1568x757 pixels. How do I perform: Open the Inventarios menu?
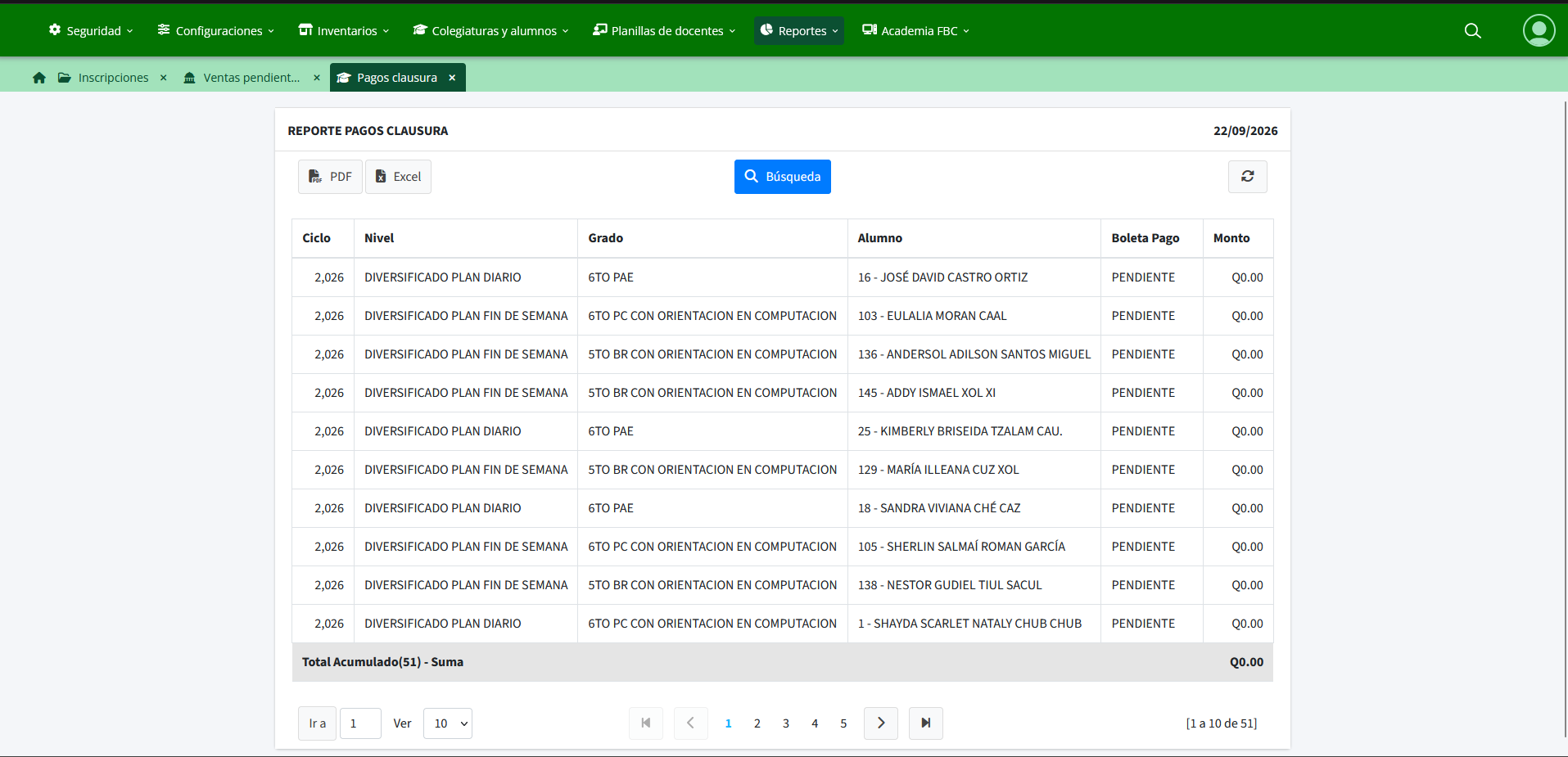click(344, 31)
